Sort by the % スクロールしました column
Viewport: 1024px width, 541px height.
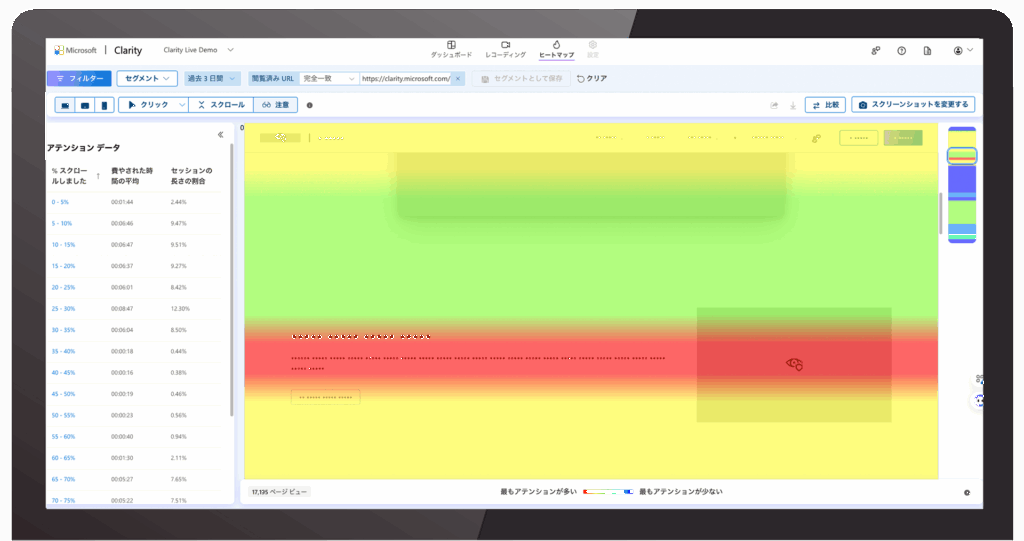pyautogui.click(x=75, y=176)
